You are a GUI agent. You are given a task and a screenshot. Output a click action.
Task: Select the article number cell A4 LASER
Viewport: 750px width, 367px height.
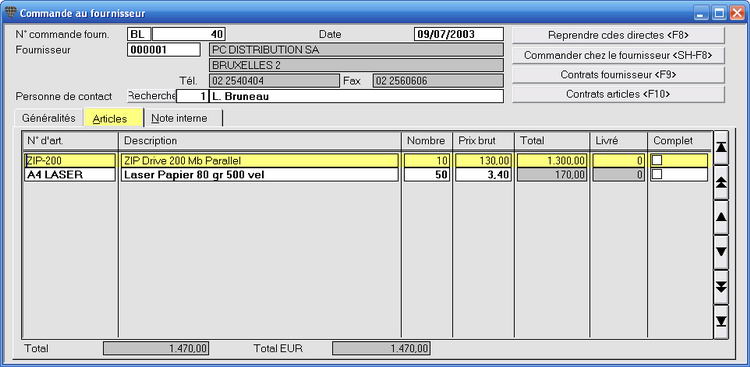tap(70, 175)
